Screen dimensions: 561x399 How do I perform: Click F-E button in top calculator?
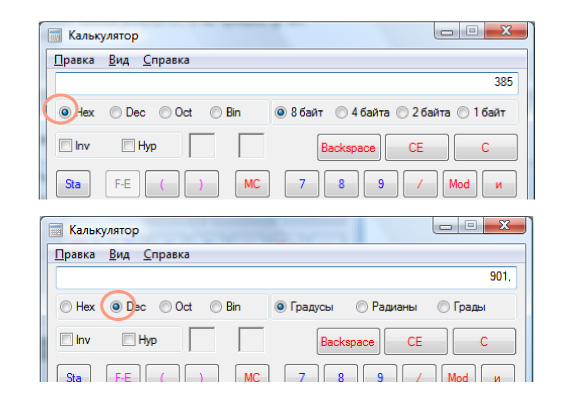point(122,184)
